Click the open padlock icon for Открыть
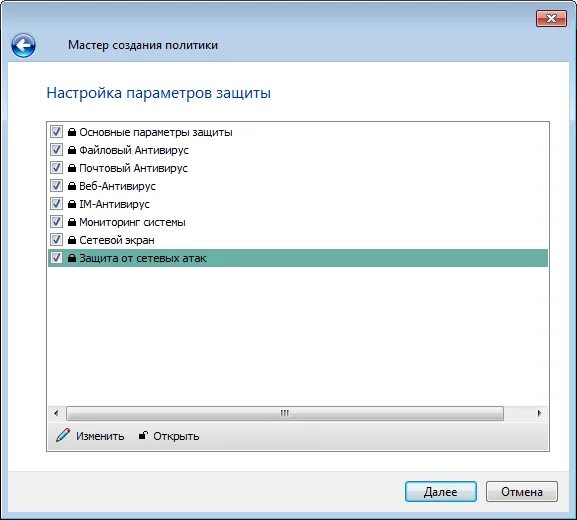This screenshot has width=577, height=520. (x=143, y=435)
